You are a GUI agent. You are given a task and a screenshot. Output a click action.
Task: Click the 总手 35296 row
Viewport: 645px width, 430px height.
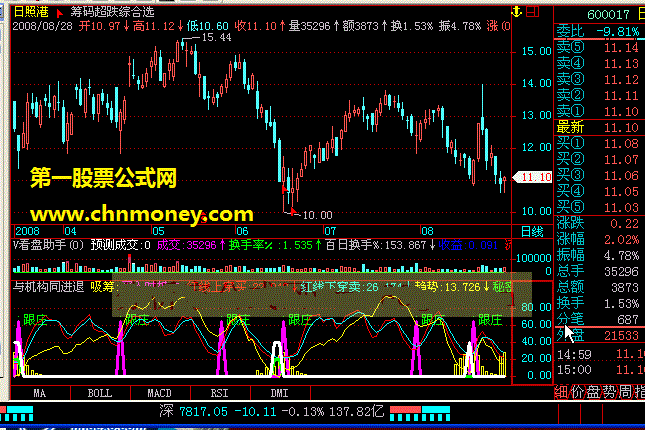pyautogui.click(x=599, y=271)
